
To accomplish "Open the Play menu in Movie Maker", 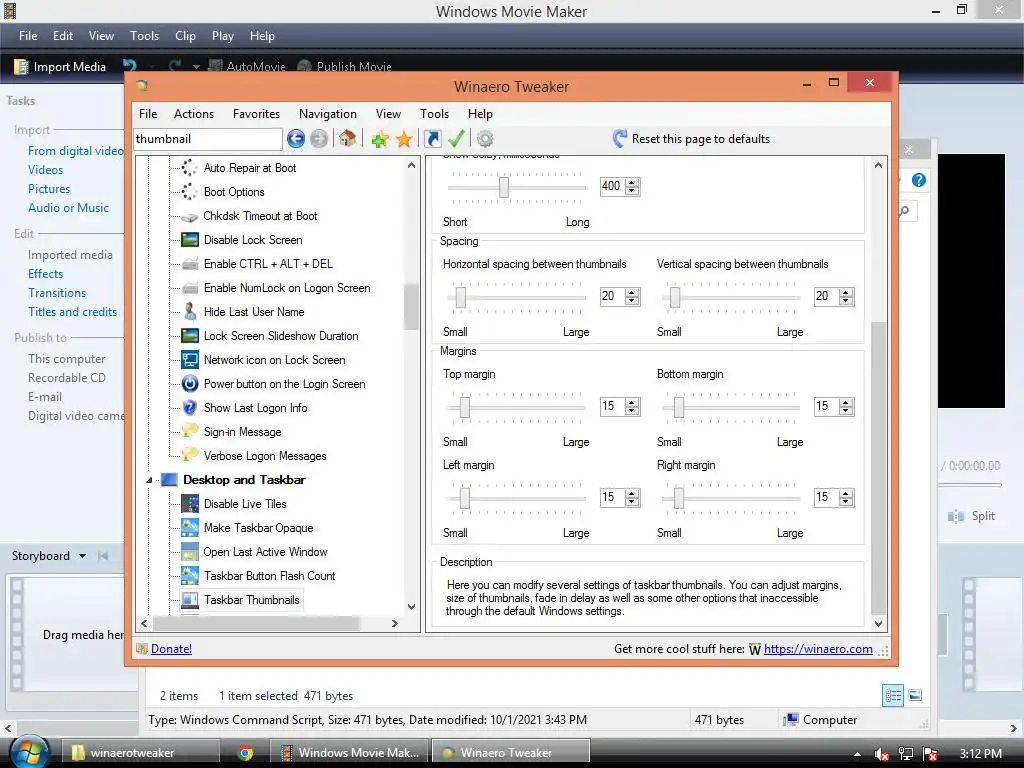I will [x=223, y=36].
